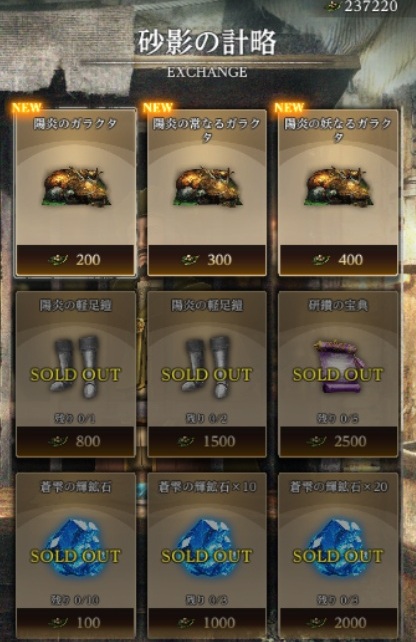Click the 2000 price bar for ore ×20
Image resolution: width=416 pixels, height=642 pixels.
coord(338,622)
